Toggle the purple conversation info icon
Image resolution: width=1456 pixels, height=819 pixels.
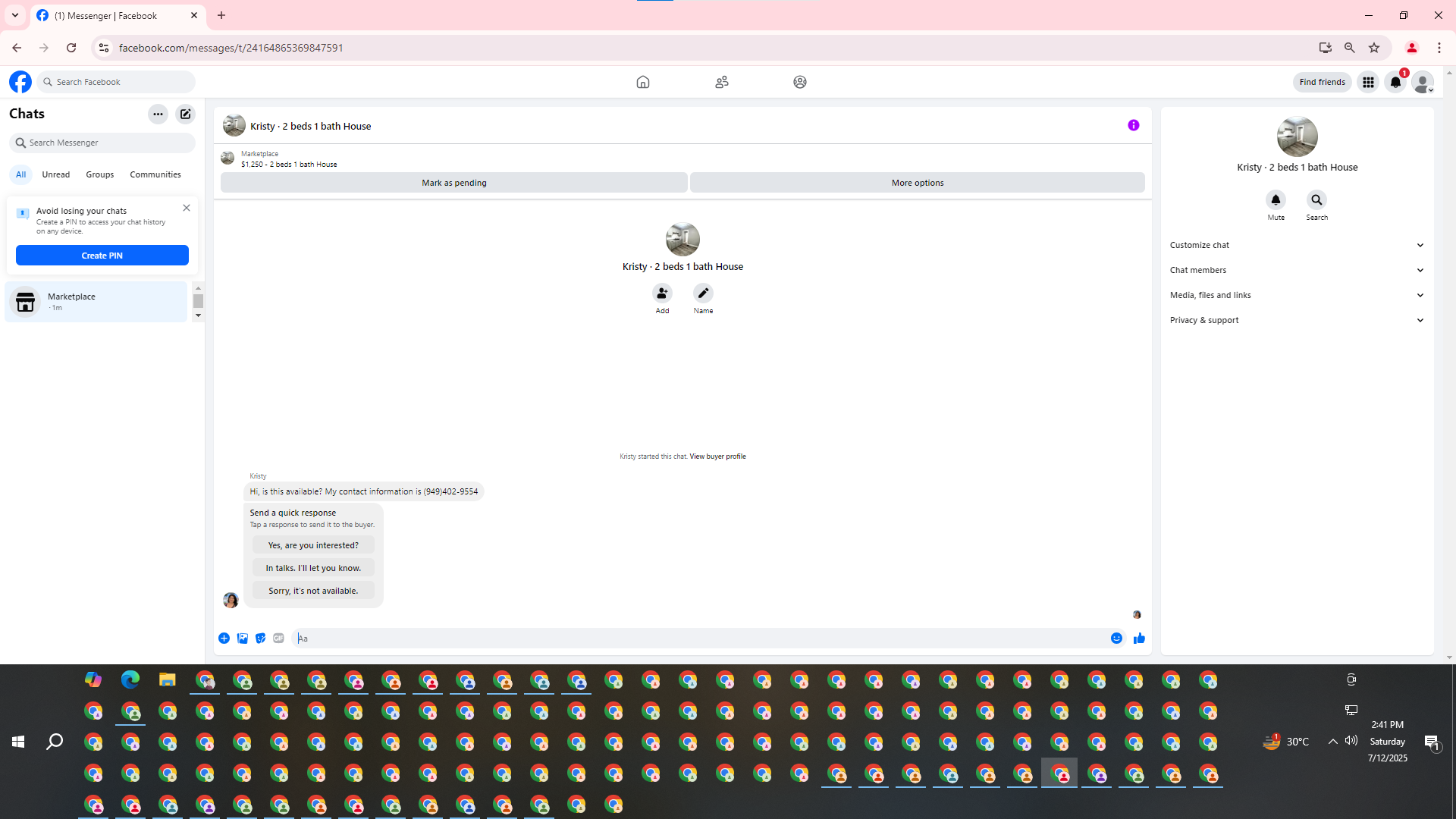click(1133, 125)
